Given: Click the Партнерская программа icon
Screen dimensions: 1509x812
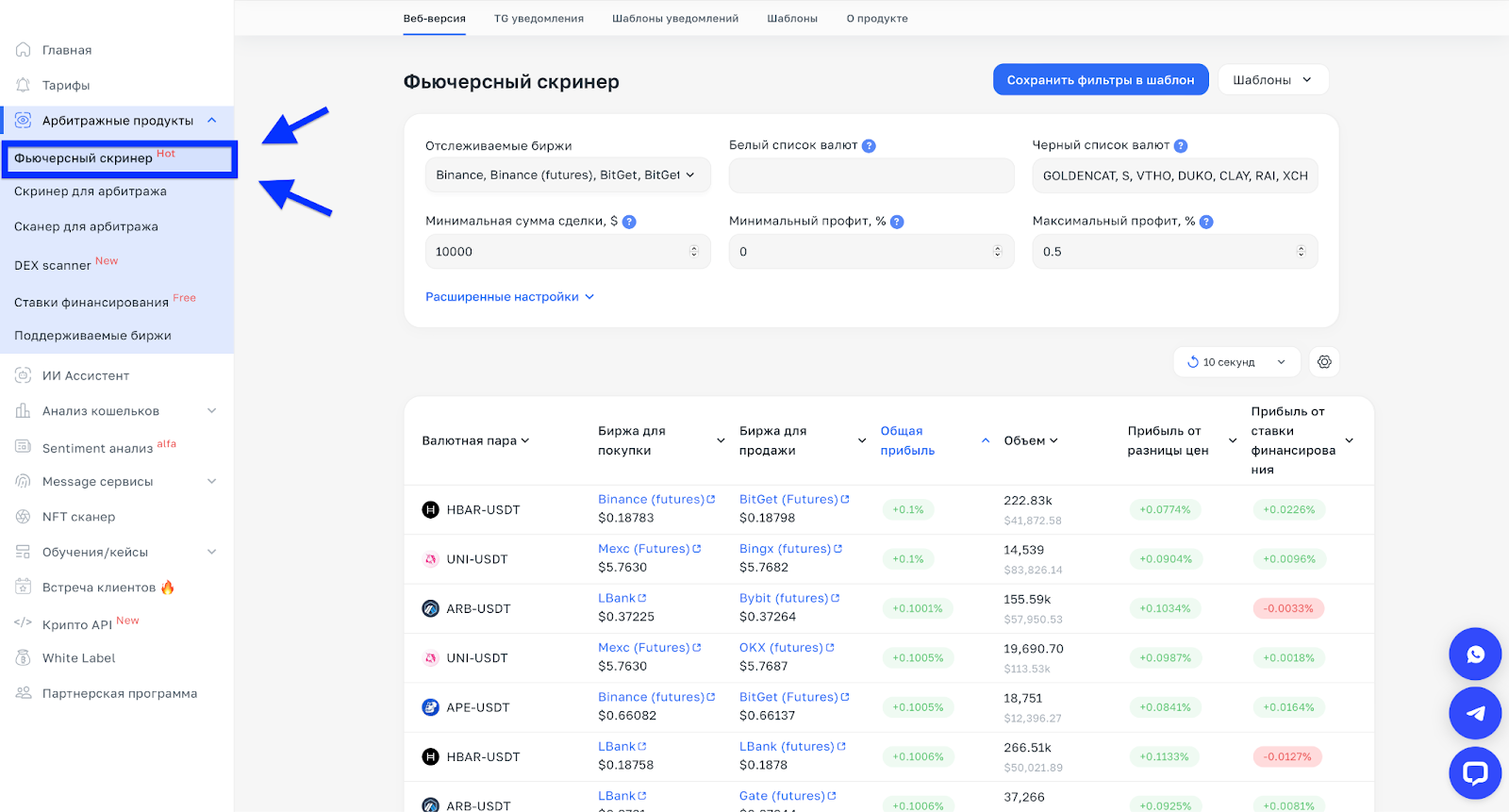Looking at the screenshot, I should (23, 693).
